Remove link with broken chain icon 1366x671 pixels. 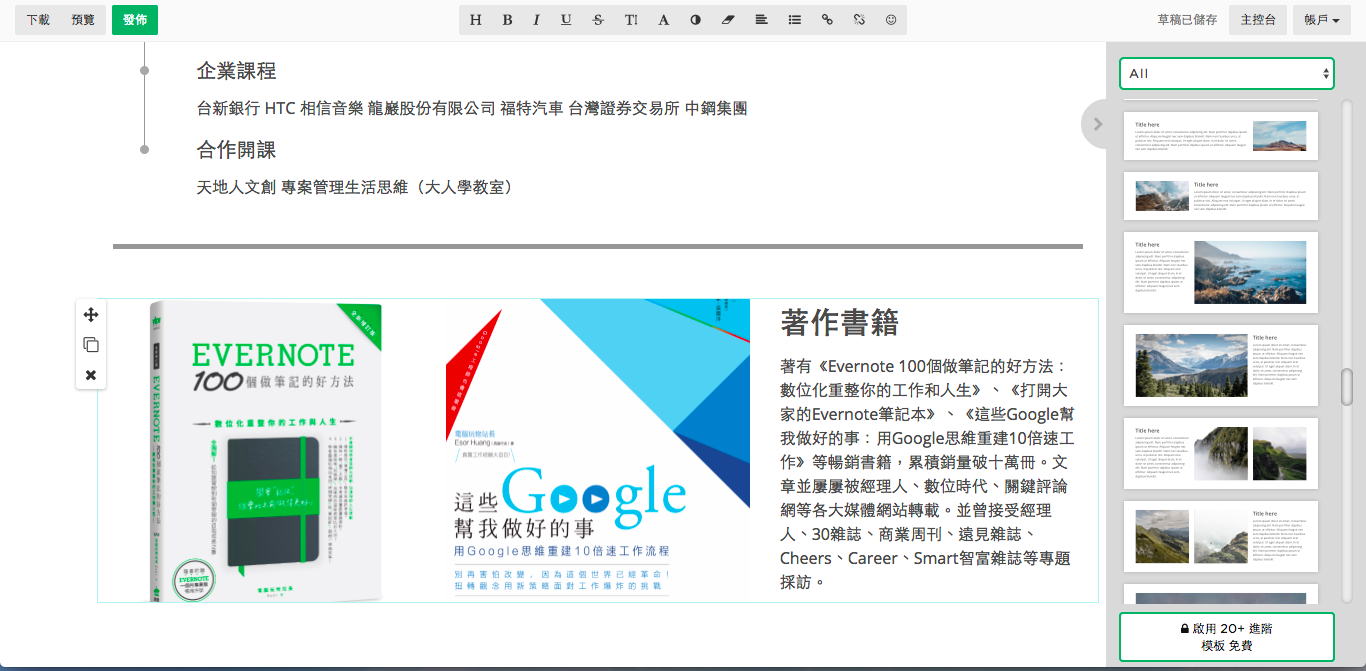click(x=859, y=20)
